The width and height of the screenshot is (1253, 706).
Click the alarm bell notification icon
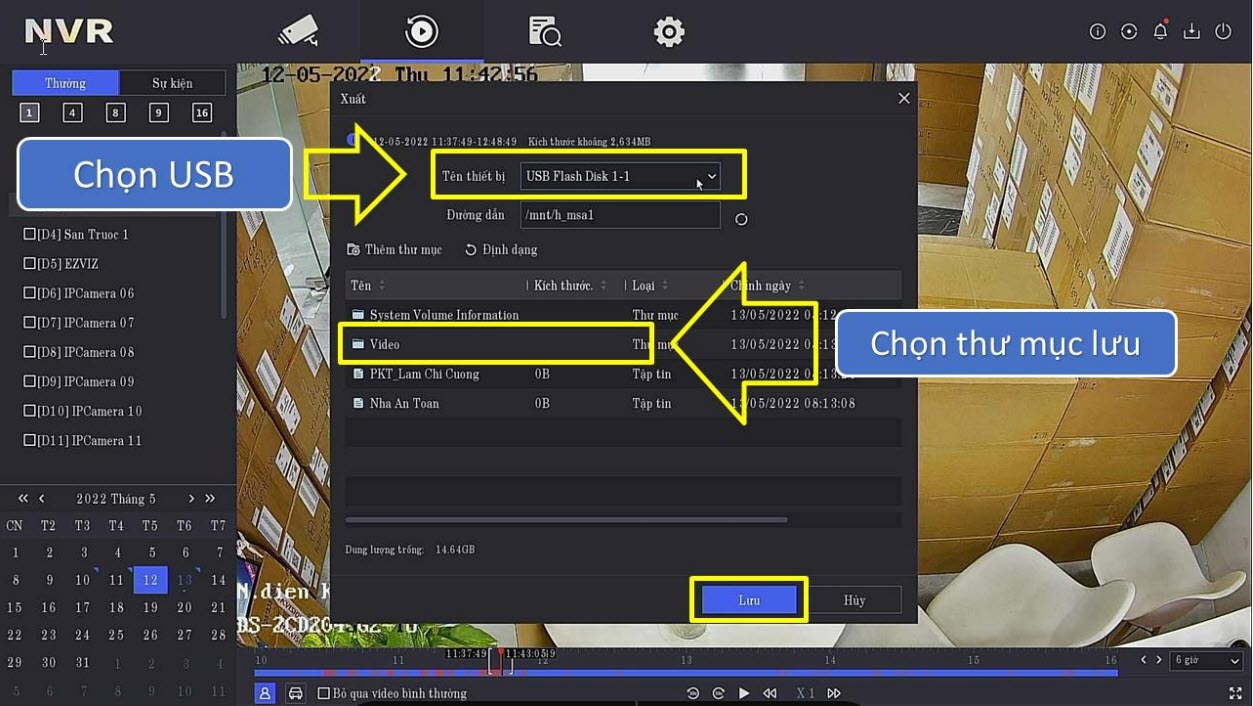pyautogui.click(x=1160, y=32)
